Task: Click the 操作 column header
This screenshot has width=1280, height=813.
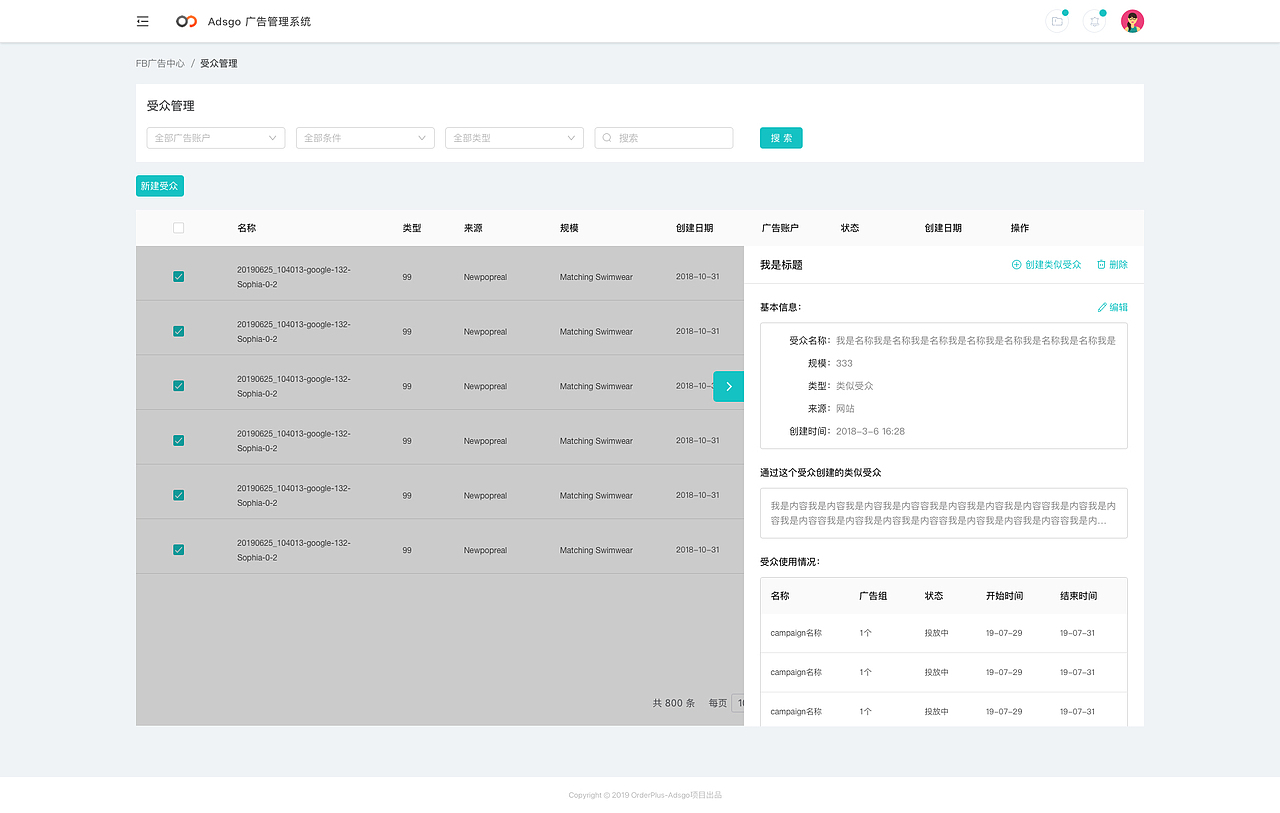Action: point(1020,228)
